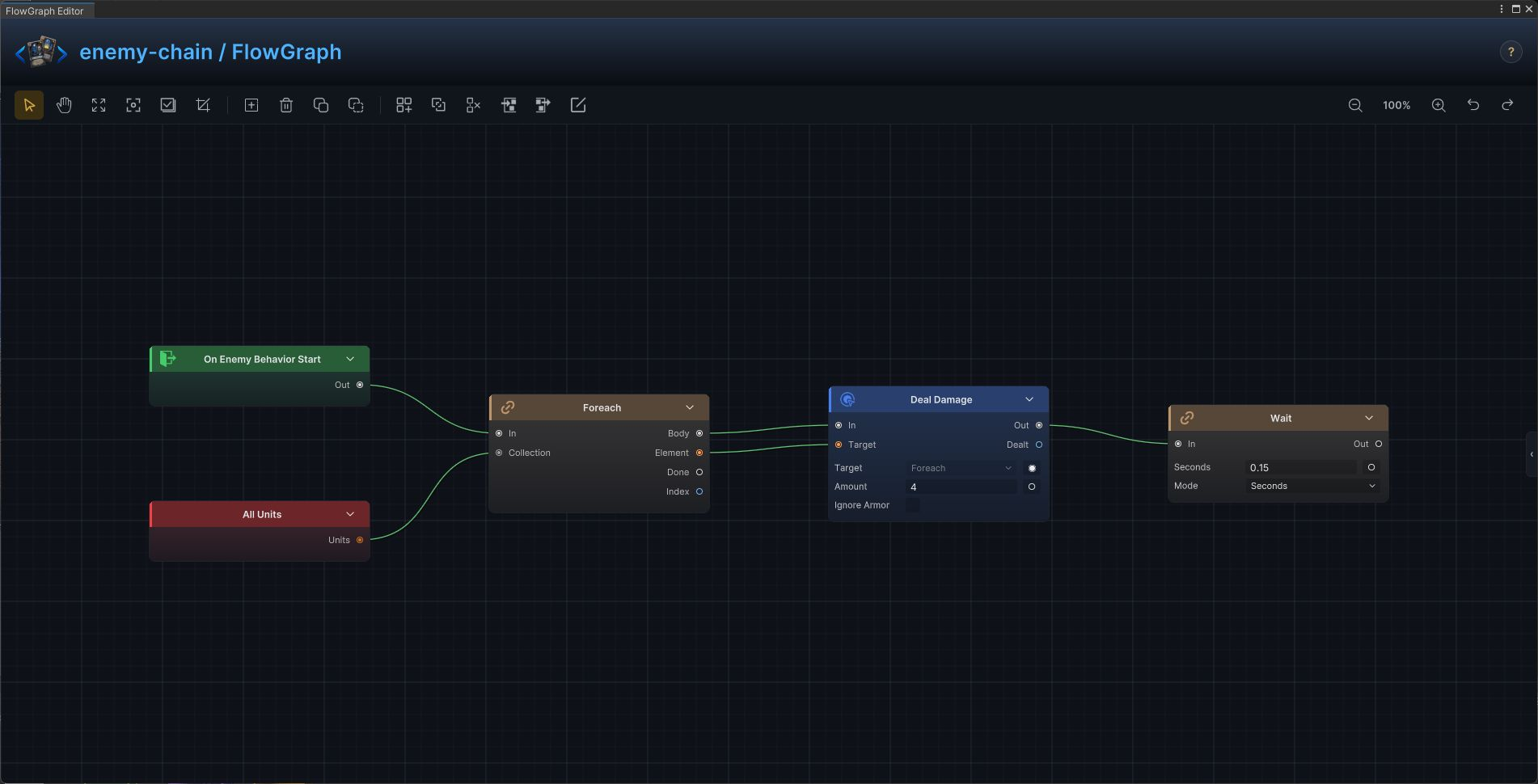Click the add group grid-plus icon
Screen dimensions: 1538x784
click(404, 105)
